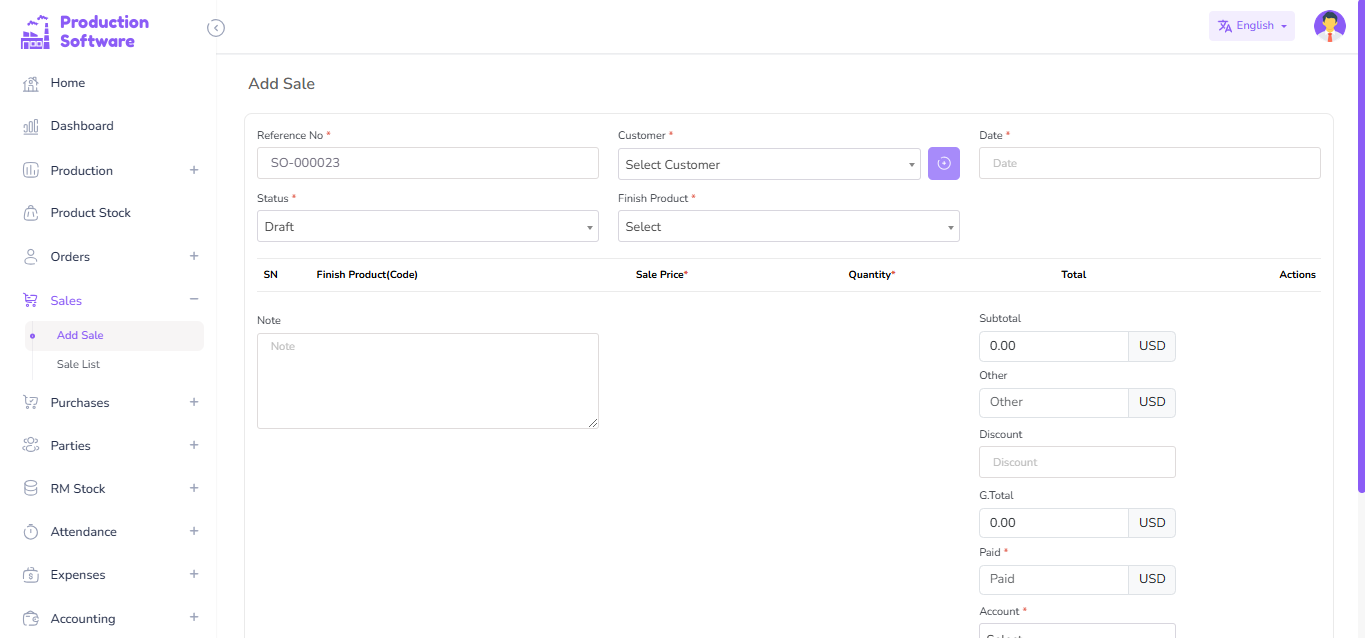Click the RM Stock database icon
Screen dimensions: 1365x638
[31, 489]
